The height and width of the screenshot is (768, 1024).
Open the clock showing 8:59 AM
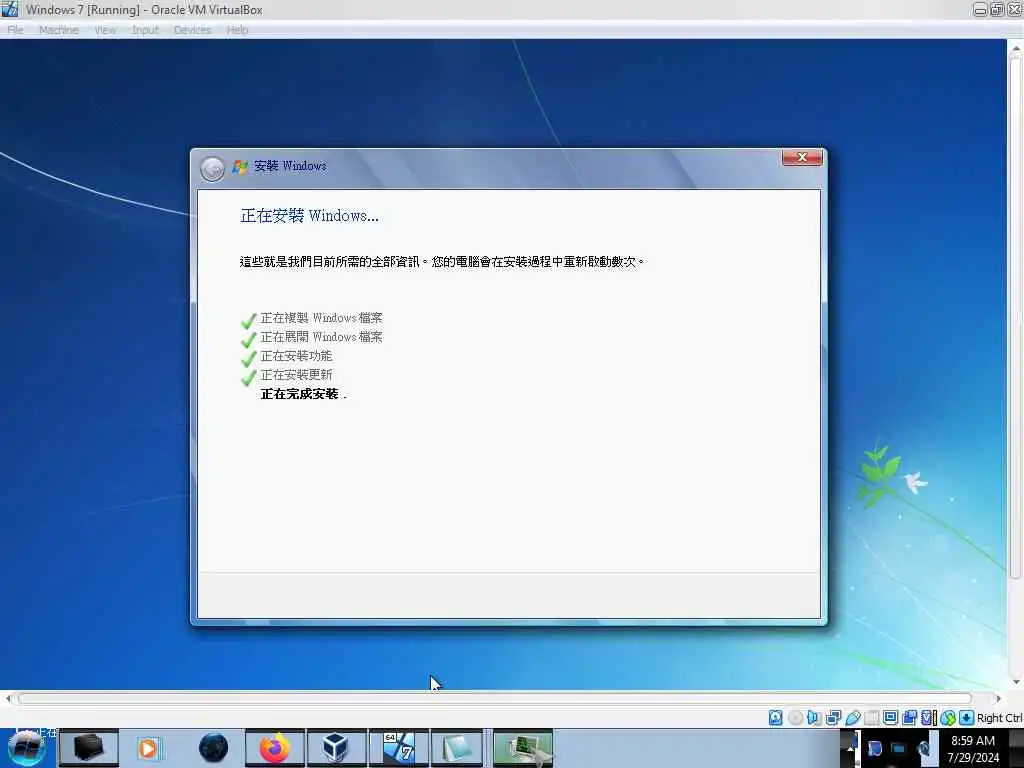pos(973,748)
